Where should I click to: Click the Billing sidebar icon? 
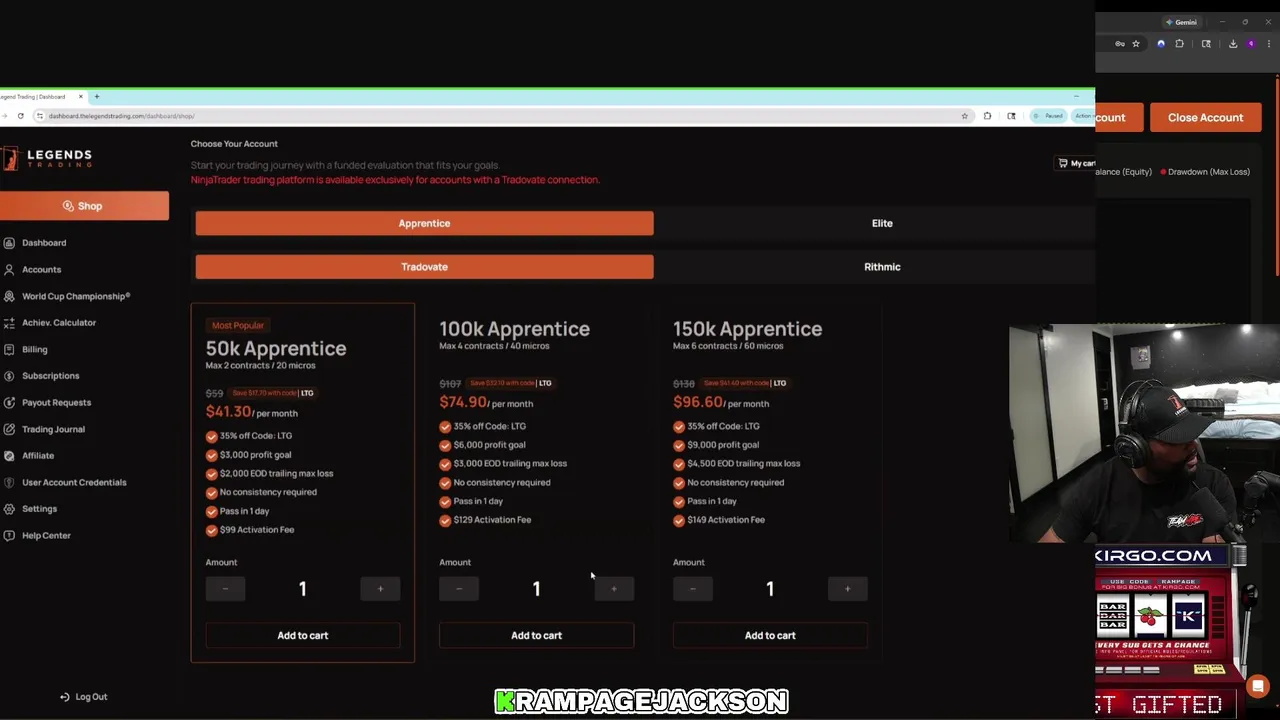click(9, 349)
